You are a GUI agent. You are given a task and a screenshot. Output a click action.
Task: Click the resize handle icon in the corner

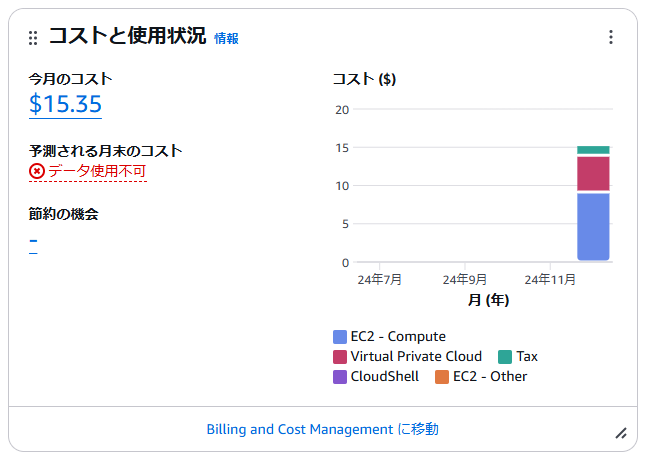621,433
